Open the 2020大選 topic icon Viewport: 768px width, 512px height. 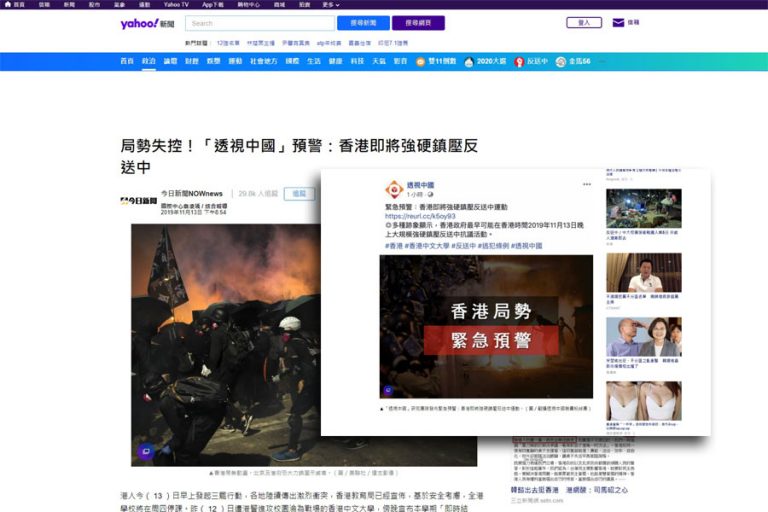(x=470, y=61)
